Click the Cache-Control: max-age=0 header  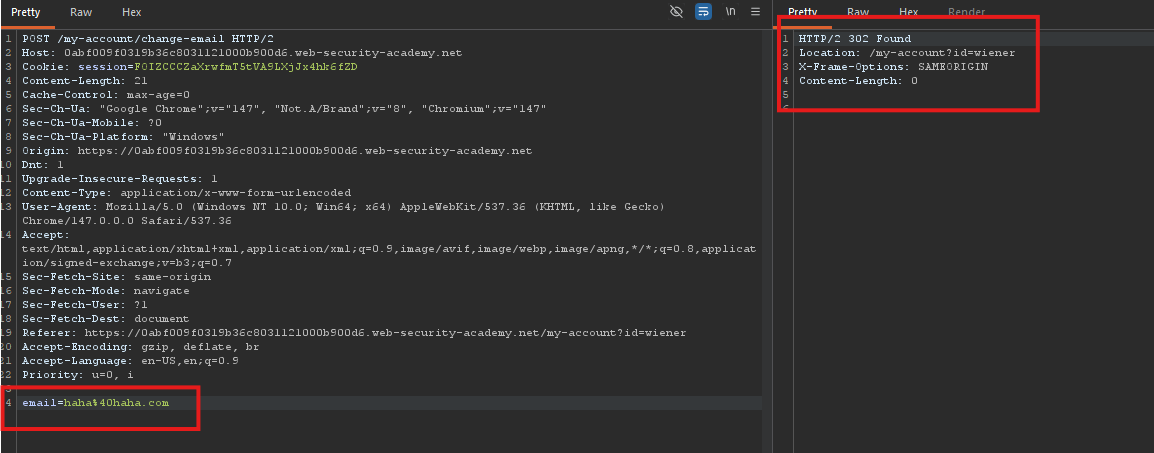[x=106, y=95]
